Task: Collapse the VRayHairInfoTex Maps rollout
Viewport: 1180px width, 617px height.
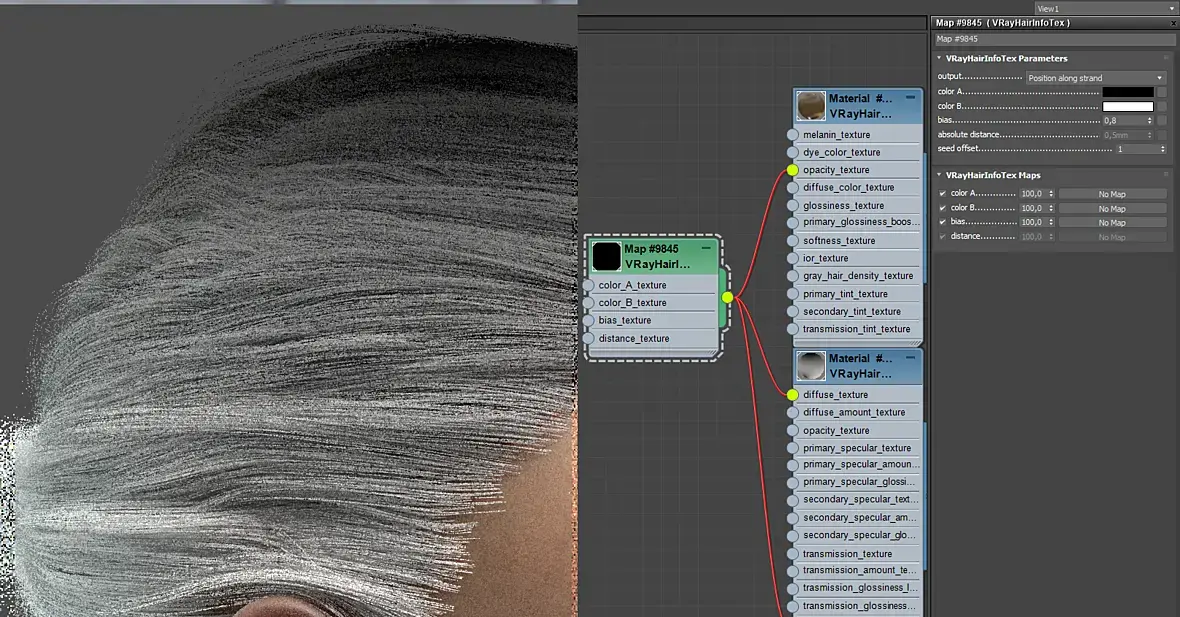Action: [x=939, y=175]
